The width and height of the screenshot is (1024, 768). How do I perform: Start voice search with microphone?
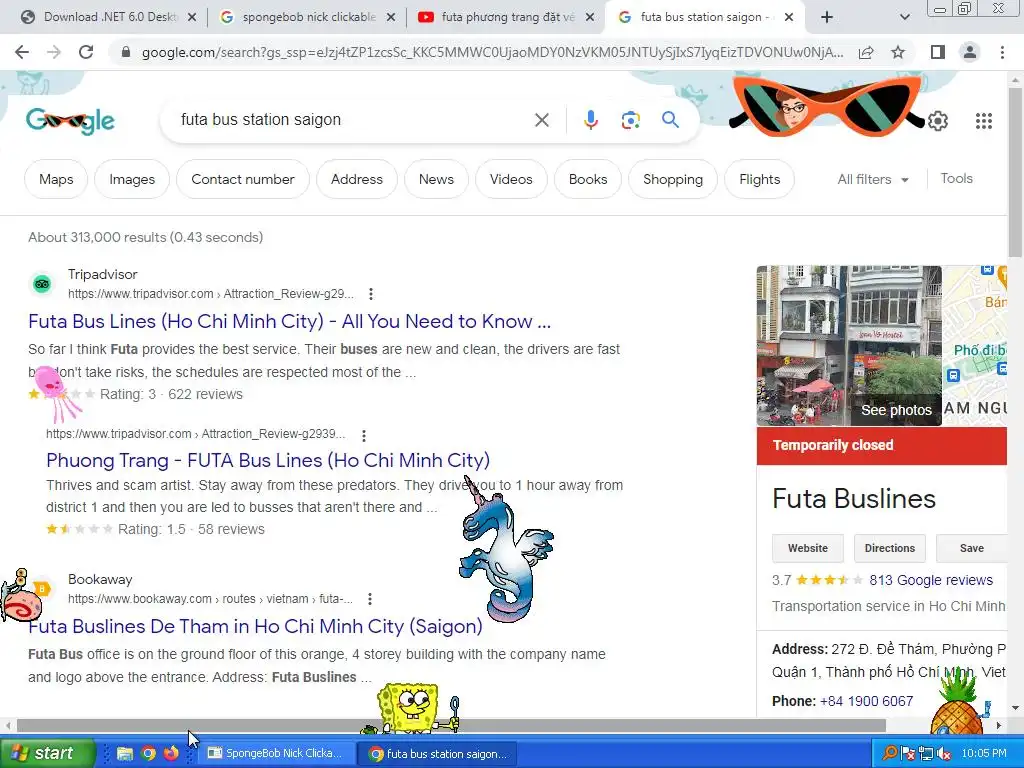pos(590,120)
